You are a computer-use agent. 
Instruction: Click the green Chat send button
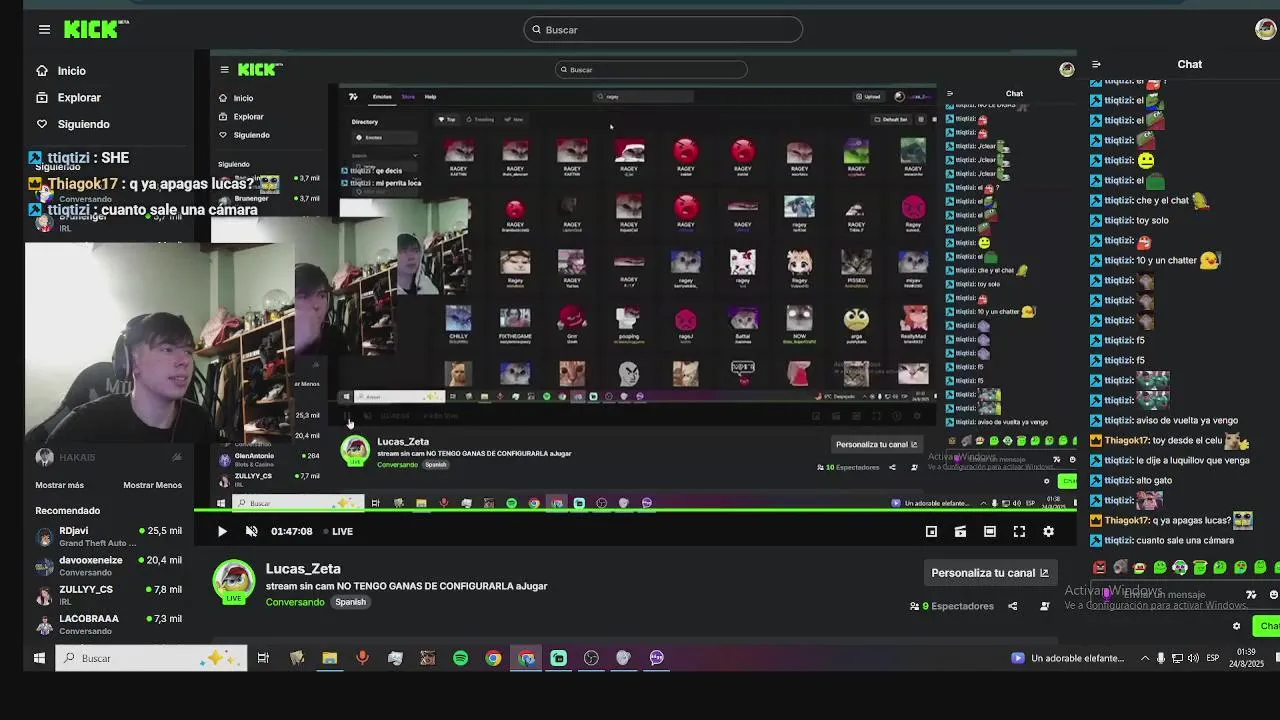(1268, 626)
